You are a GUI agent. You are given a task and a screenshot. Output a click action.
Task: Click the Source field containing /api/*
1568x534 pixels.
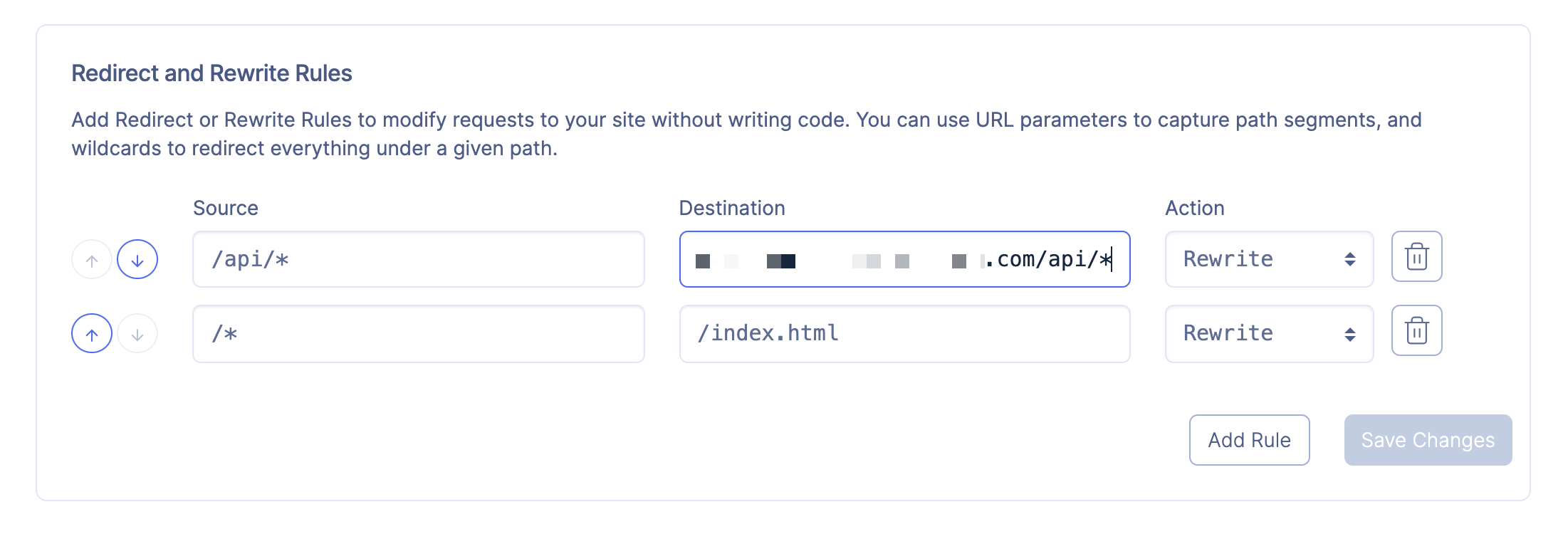pos(419,259)
